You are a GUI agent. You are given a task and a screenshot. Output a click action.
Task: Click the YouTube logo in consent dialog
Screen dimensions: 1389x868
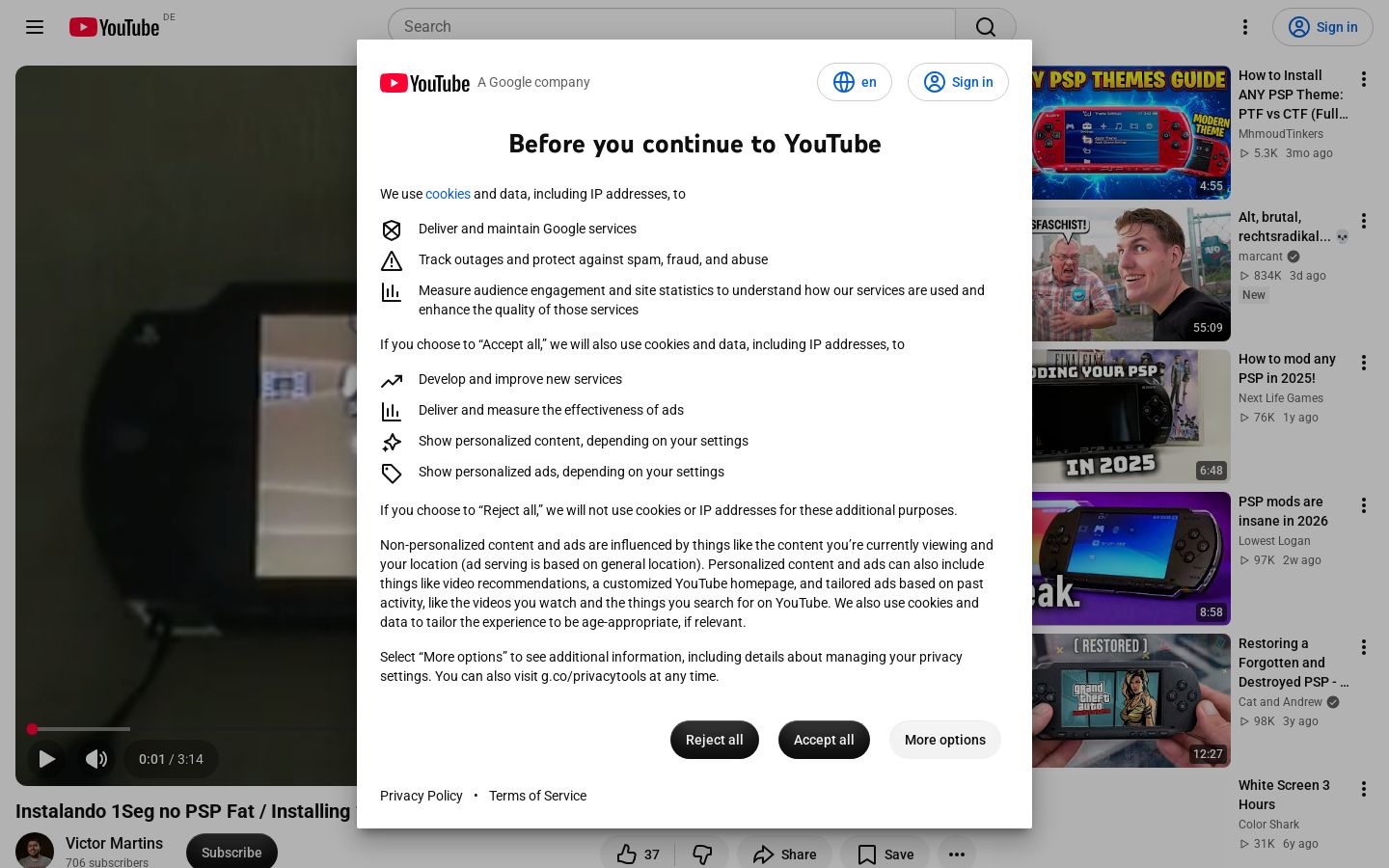point(424,83)
